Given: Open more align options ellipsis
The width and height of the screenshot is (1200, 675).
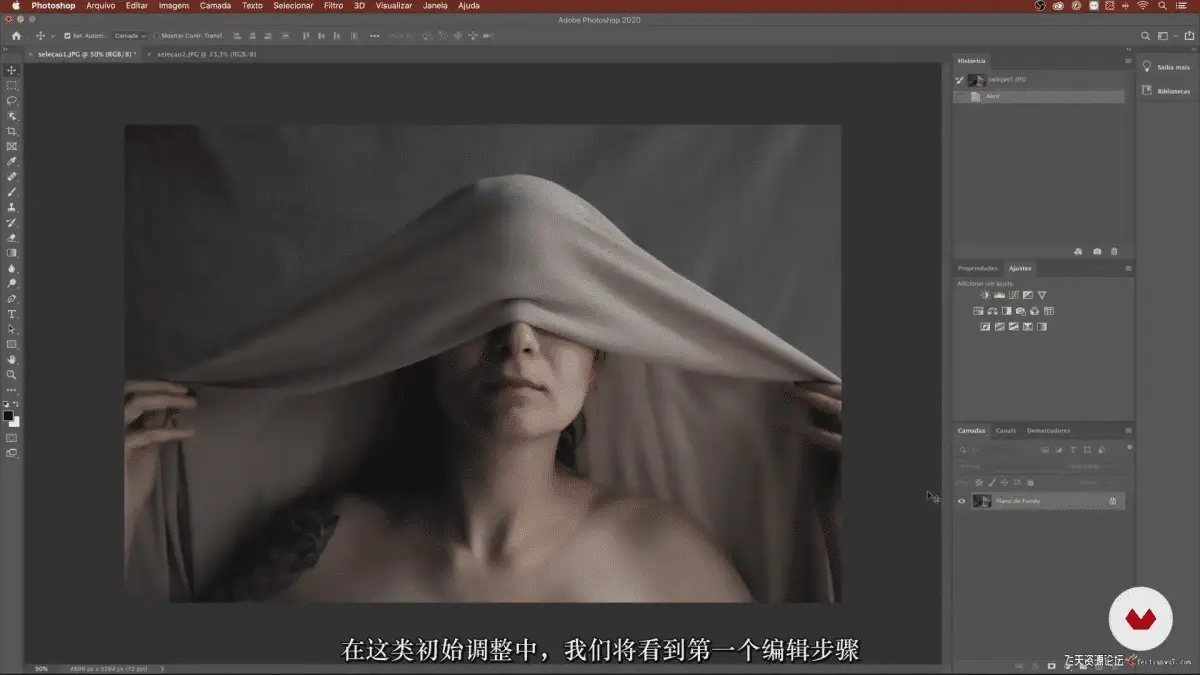Looking at the screenshot, I should [x=374, y=36].
